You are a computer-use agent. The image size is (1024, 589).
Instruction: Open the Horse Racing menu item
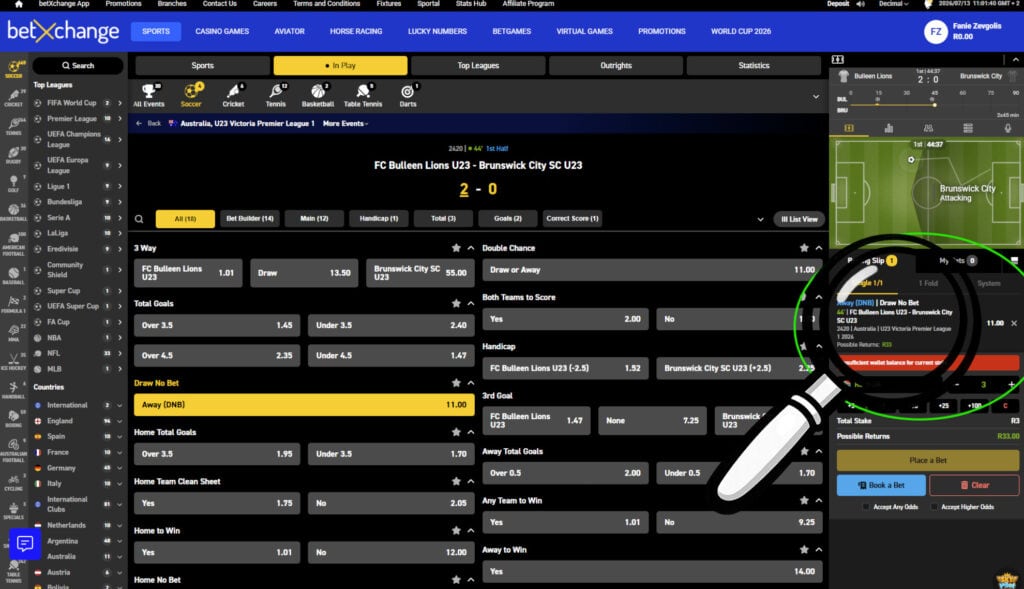tap(356, 31)
